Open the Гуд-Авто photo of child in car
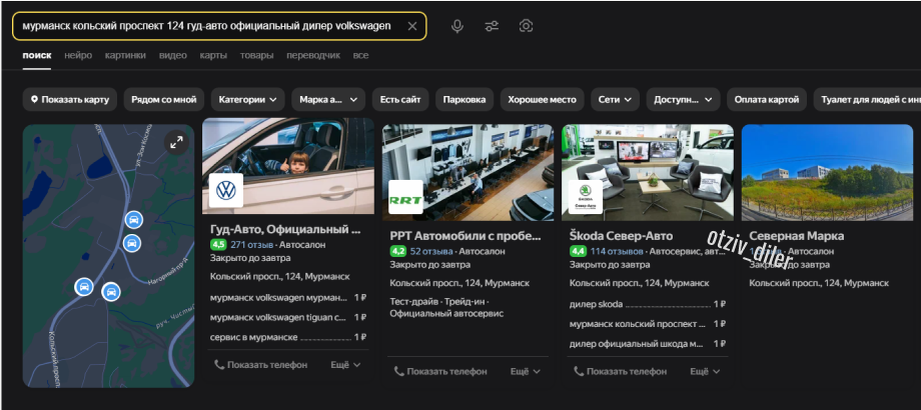Viewport: 921px width, 410px height. click(288, 166)
